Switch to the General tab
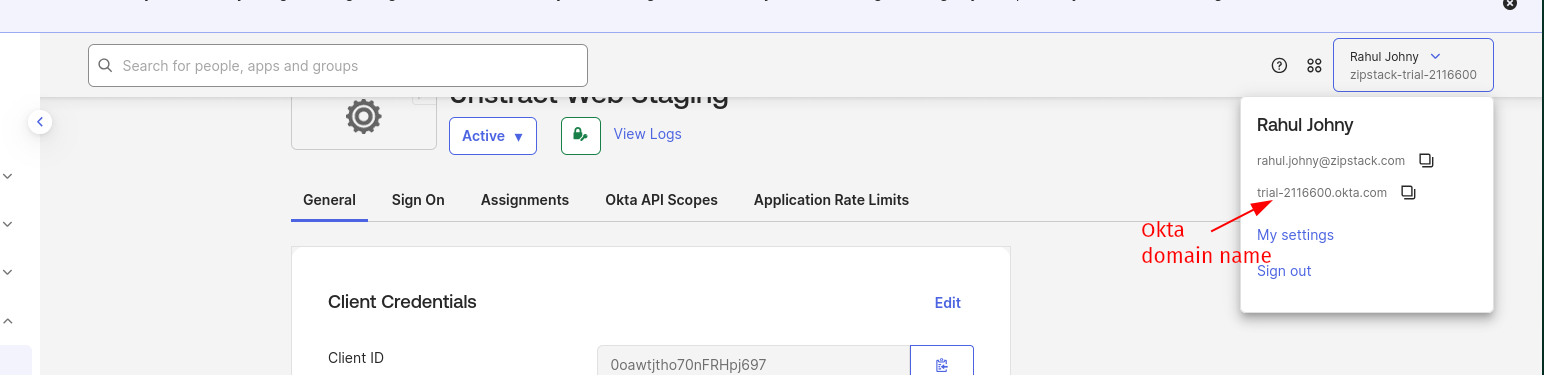 click(x=329, y=200)
